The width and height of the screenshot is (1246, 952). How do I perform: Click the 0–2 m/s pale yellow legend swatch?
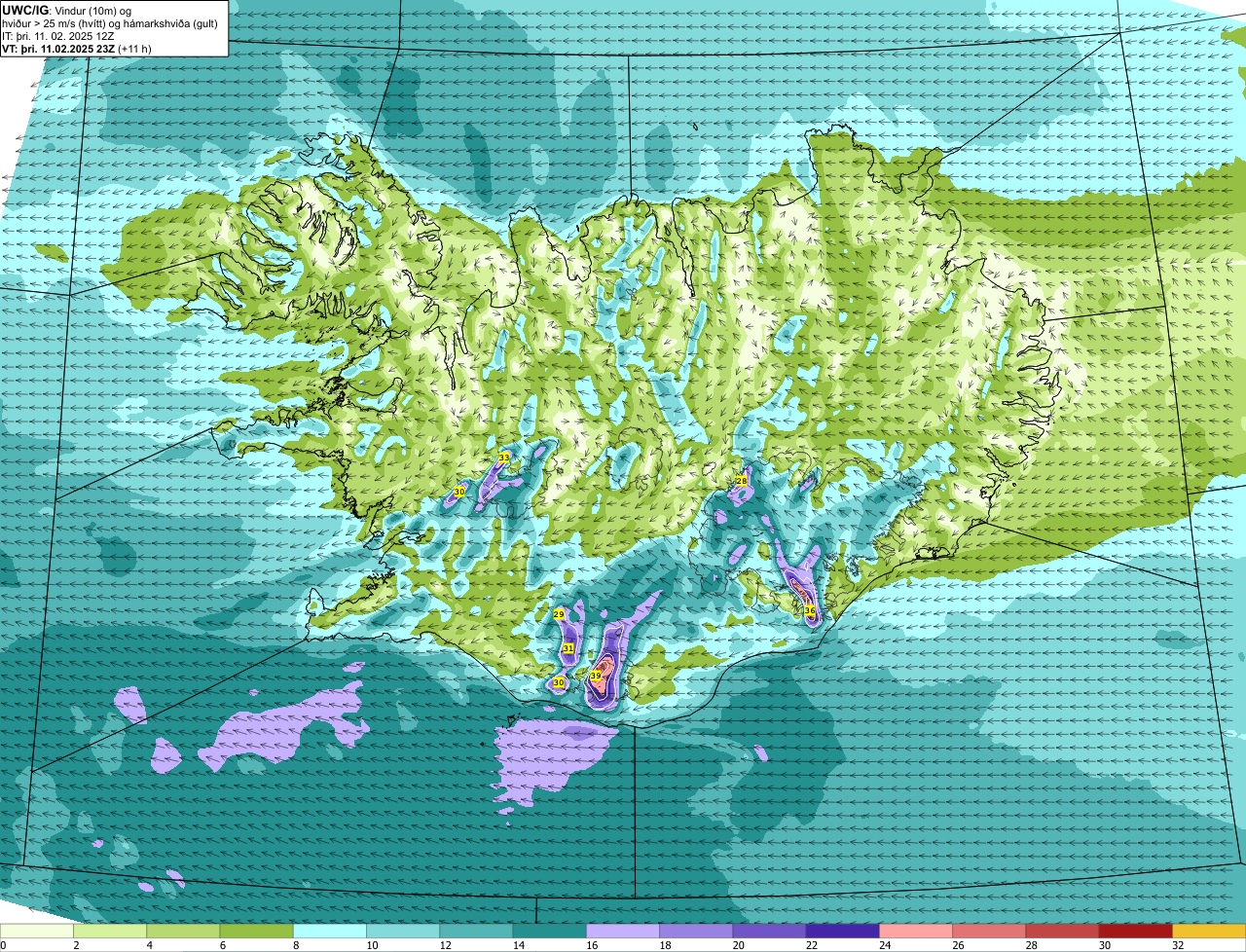pyautogui.click(x=37, y=932)
